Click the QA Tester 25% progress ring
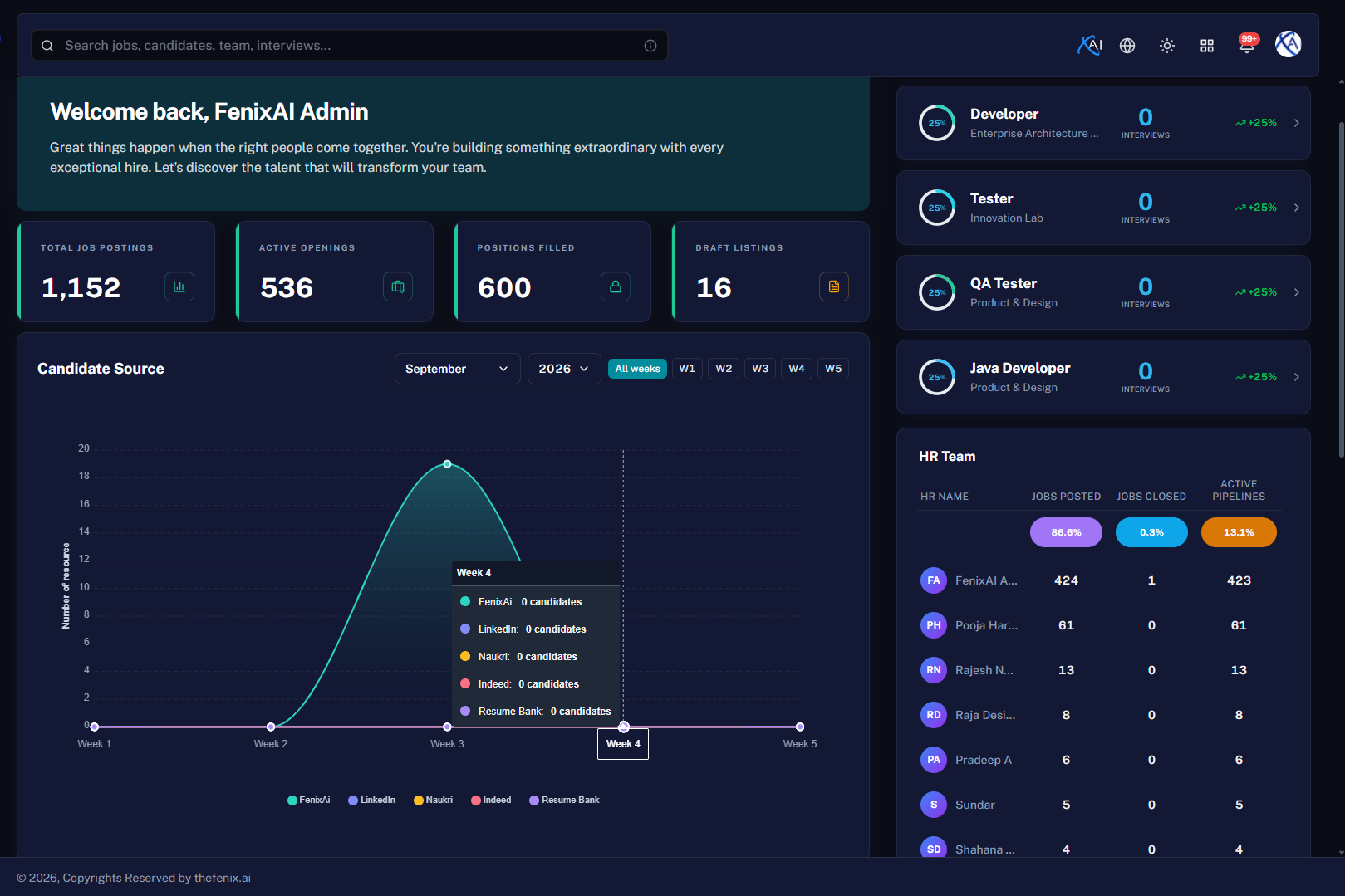1345x896 pixels. pyautogui.click(x=937, y=292)
